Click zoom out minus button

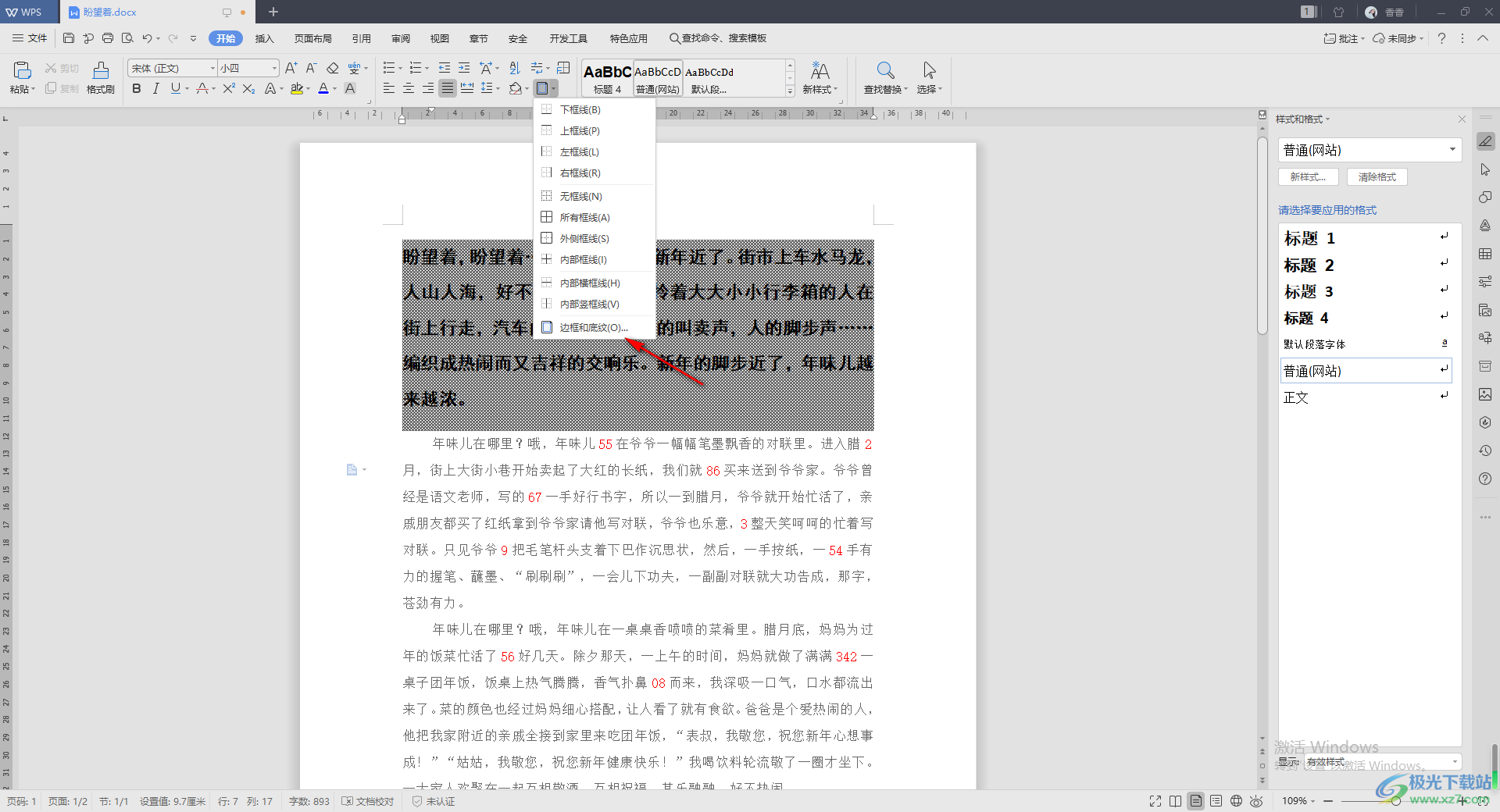1327,800
